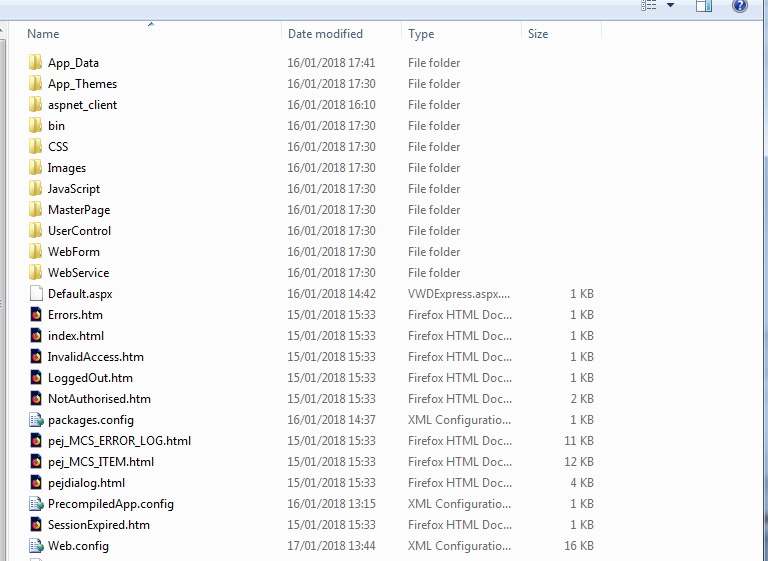Click the 16/01/2018 17:41 date cell
768x561 pixels.
(x=331, y=63)
